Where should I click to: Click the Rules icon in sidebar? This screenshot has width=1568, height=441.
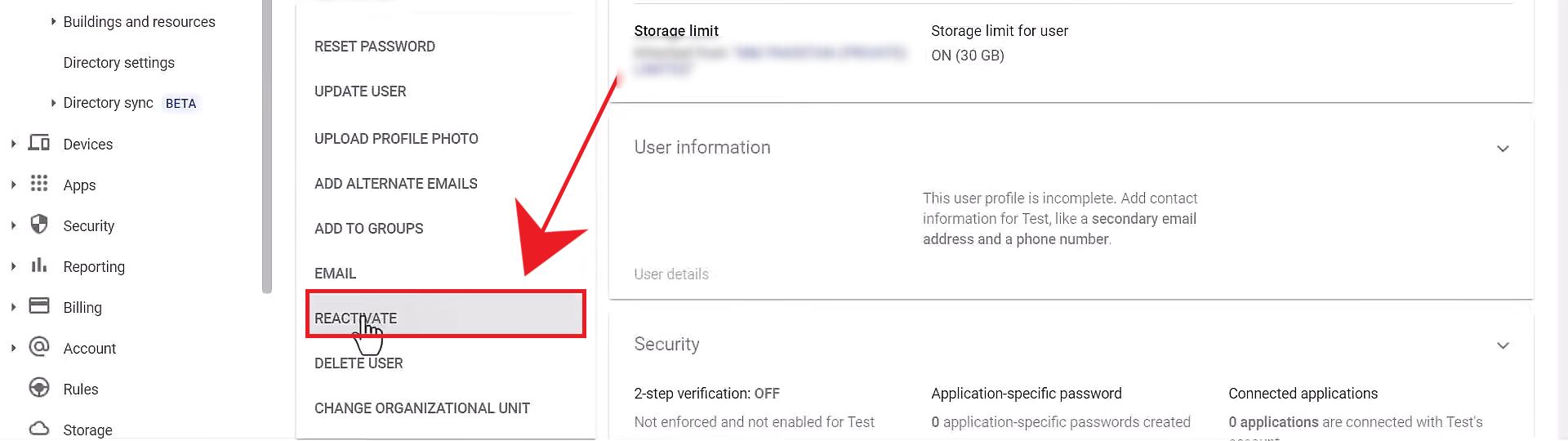pos(39,388)
